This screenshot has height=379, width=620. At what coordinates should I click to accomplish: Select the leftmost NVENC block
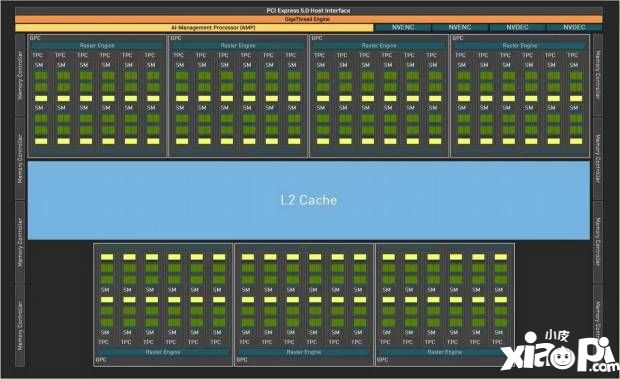(403, 27)
